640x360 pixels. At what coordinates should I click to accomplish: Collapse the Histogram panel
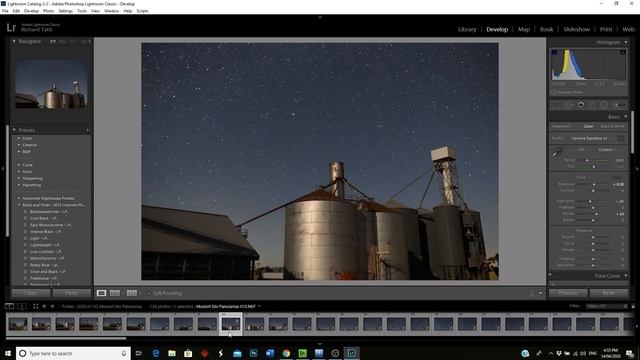point(626,42)
